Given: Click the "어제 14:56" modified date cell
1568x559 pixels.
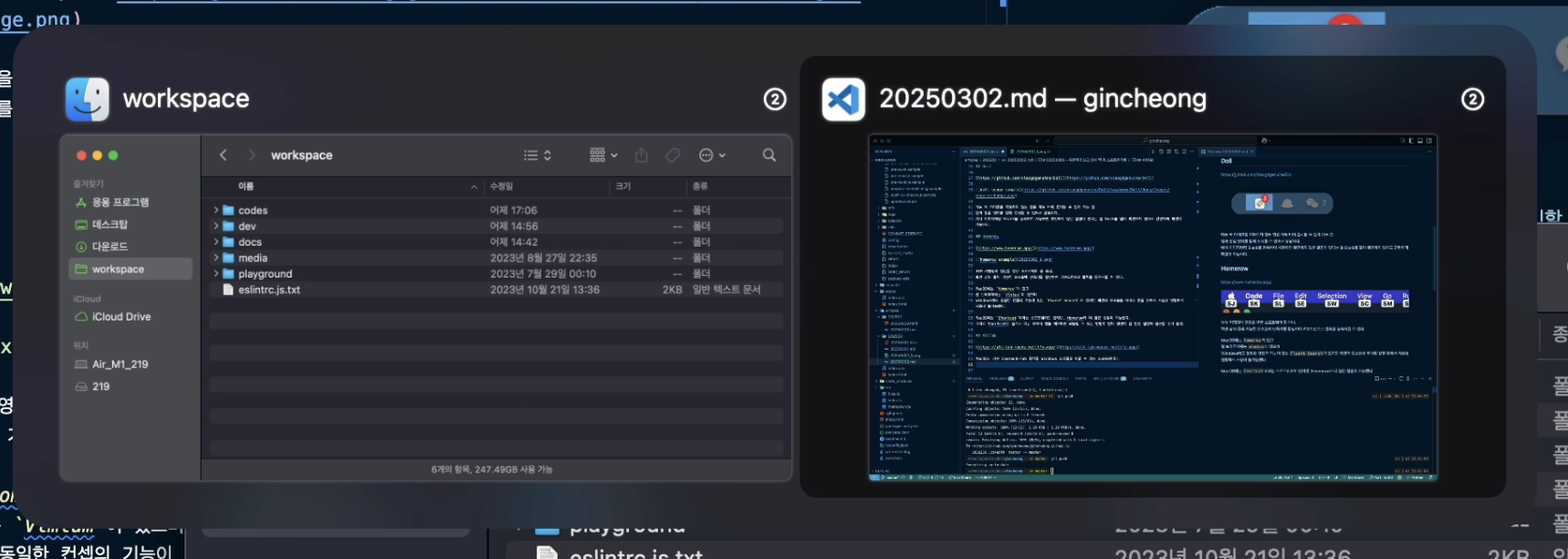Looking at the screenshot, I should tap(514, 226).
